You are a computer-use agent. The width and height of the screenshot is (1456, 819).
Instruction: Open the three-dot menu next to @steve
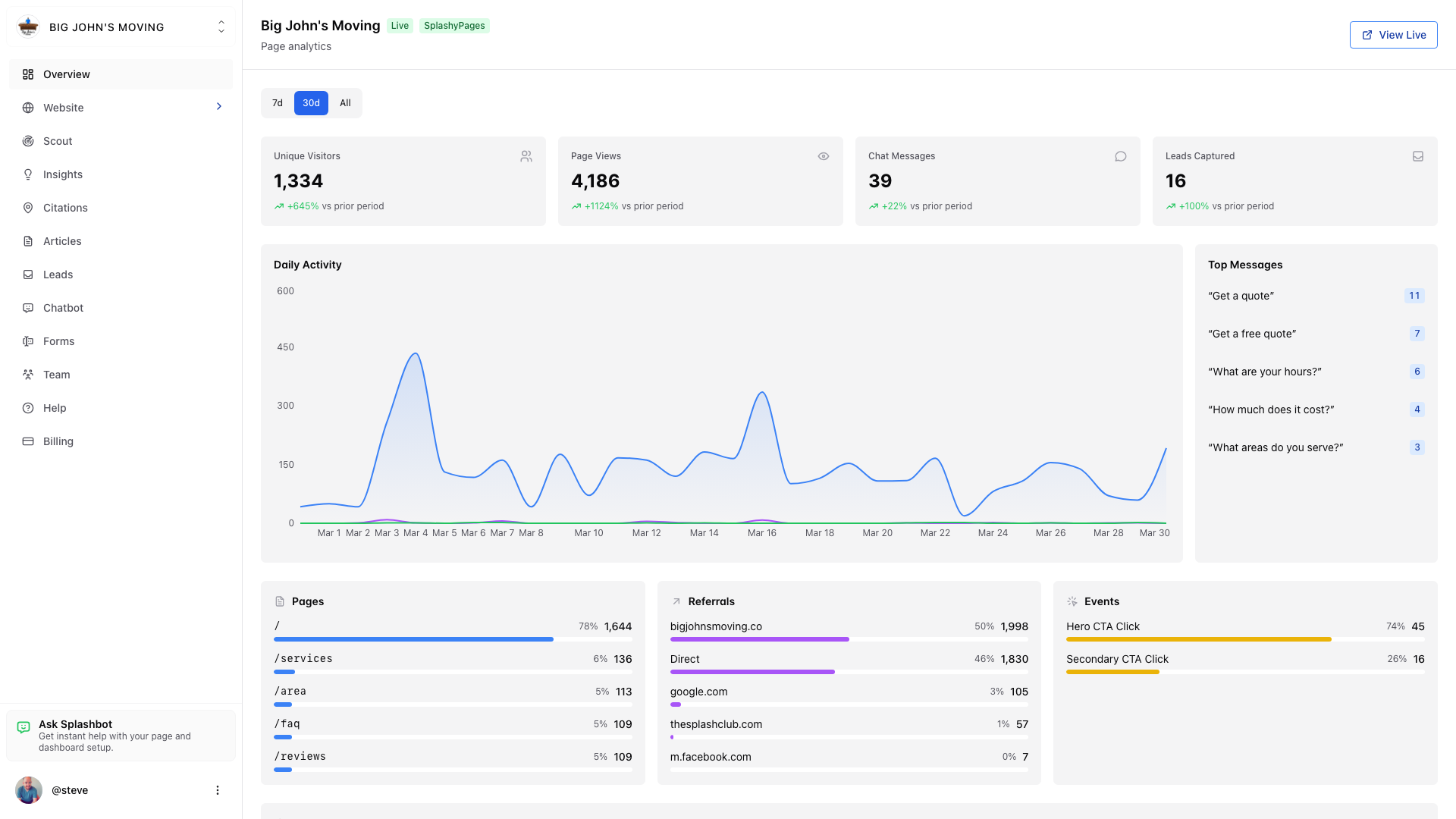(218, 789)
